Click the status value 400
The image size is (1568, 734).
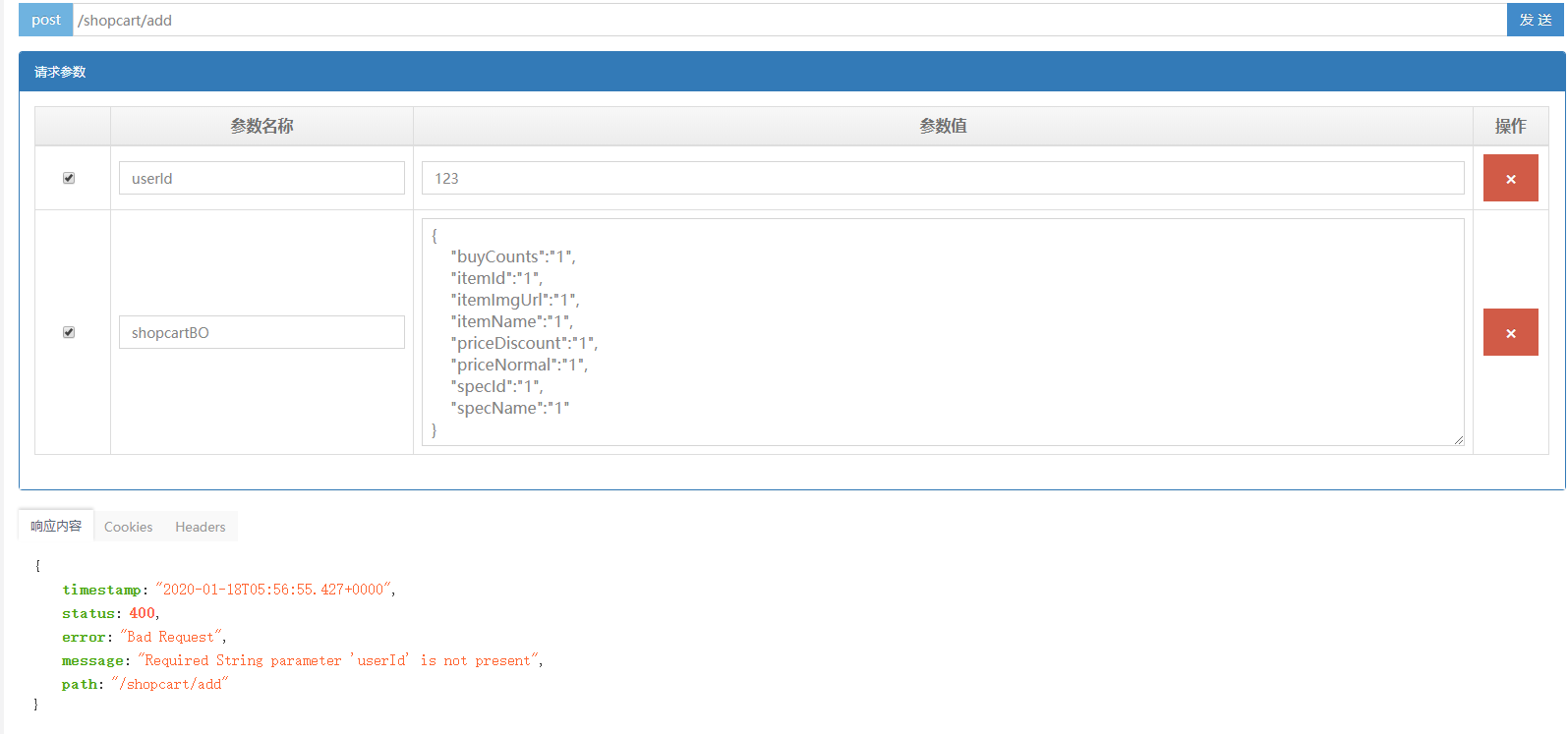(143, 613)
